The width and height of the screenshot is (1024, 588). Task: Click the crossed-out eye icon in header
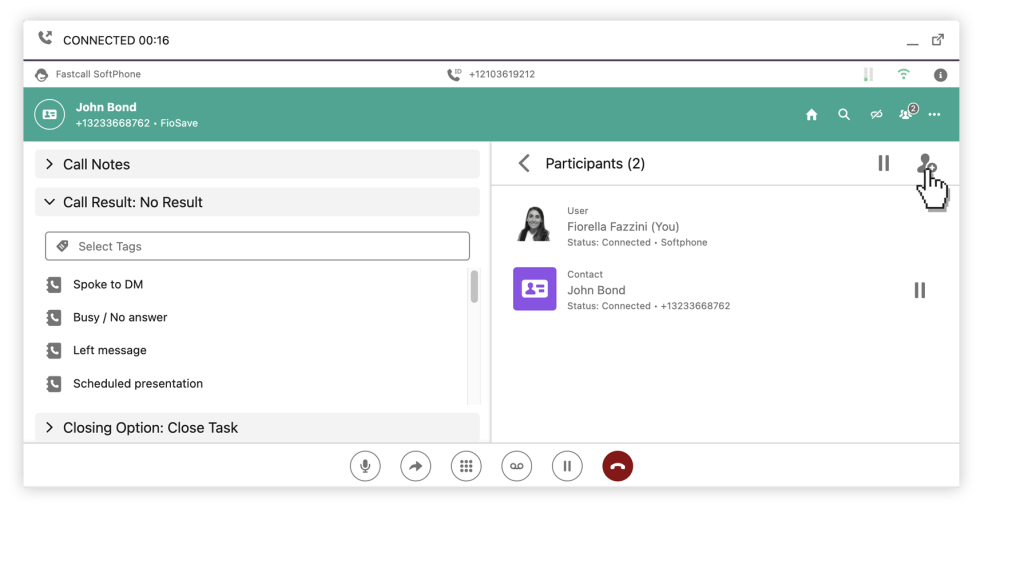tap(876, 114)
